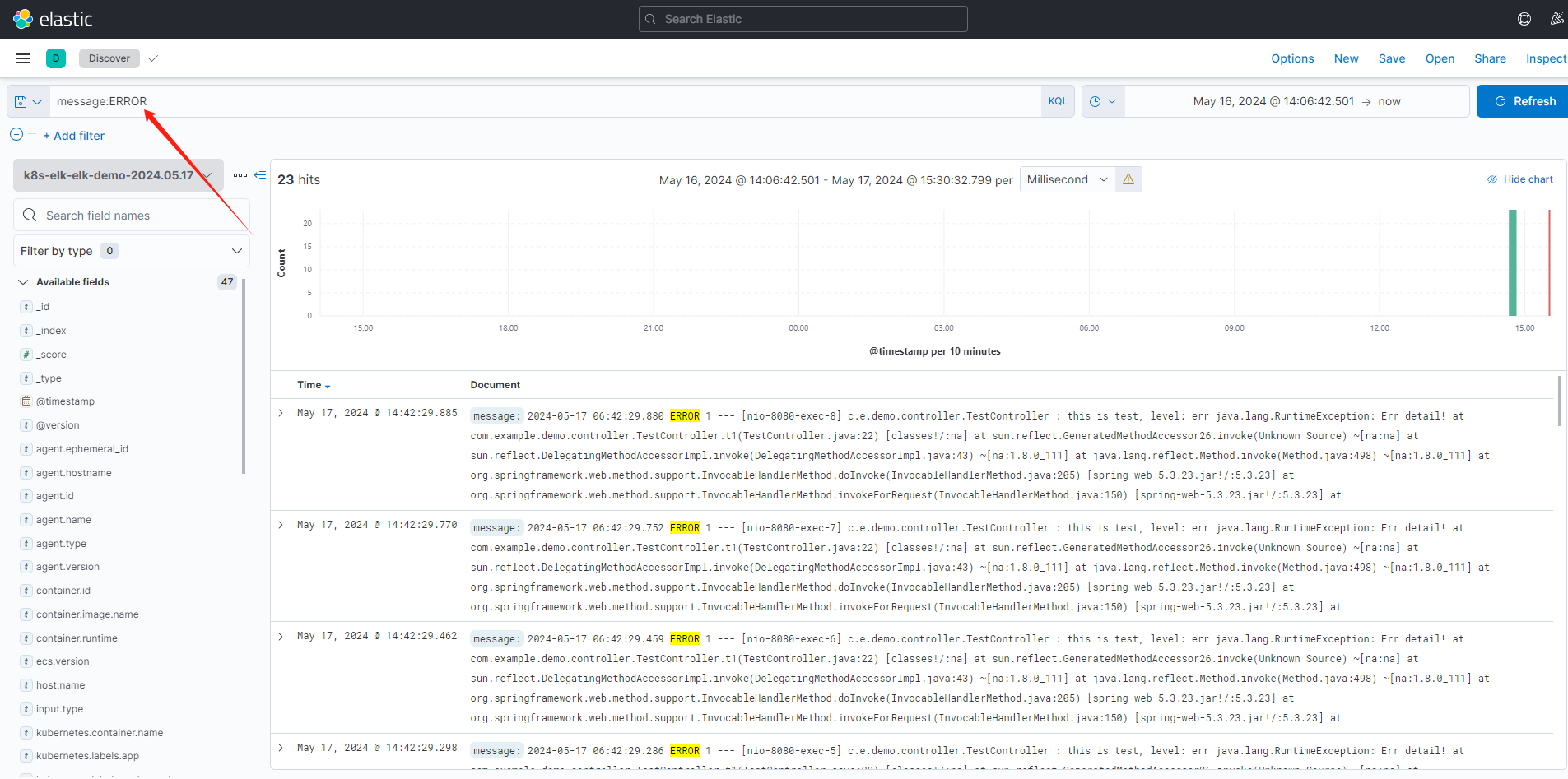Open the newsfeed icon at top right
The height and width of the screenshot is (779, 1568).
click(1556, 19)
